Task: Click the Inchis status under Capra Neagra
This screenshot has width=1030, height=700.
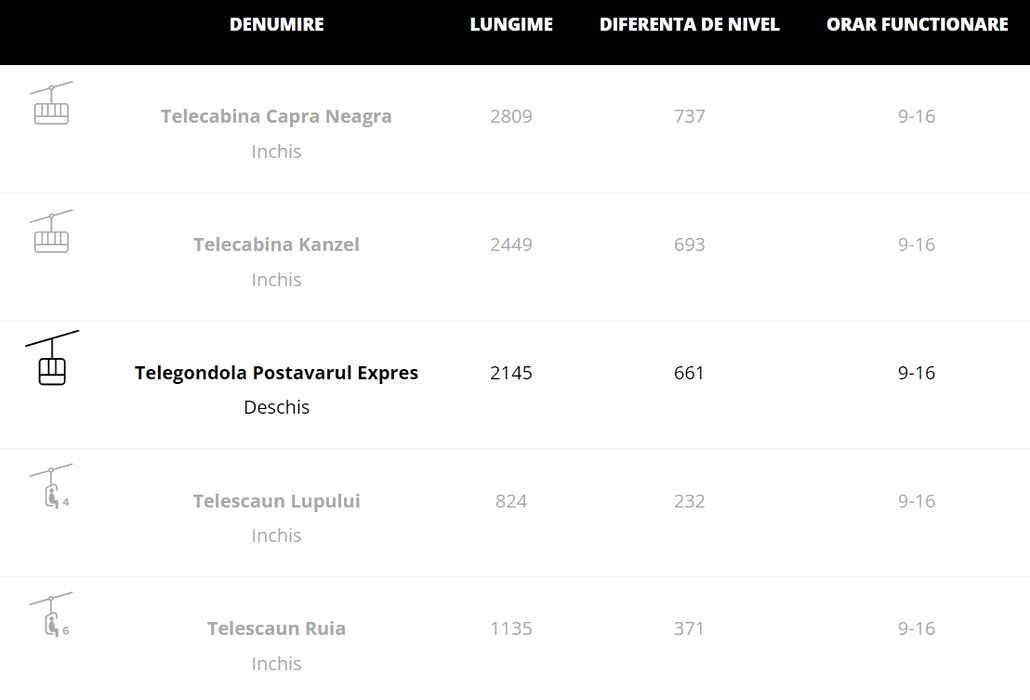Action: pyautogui.click(x=276, y=151)
